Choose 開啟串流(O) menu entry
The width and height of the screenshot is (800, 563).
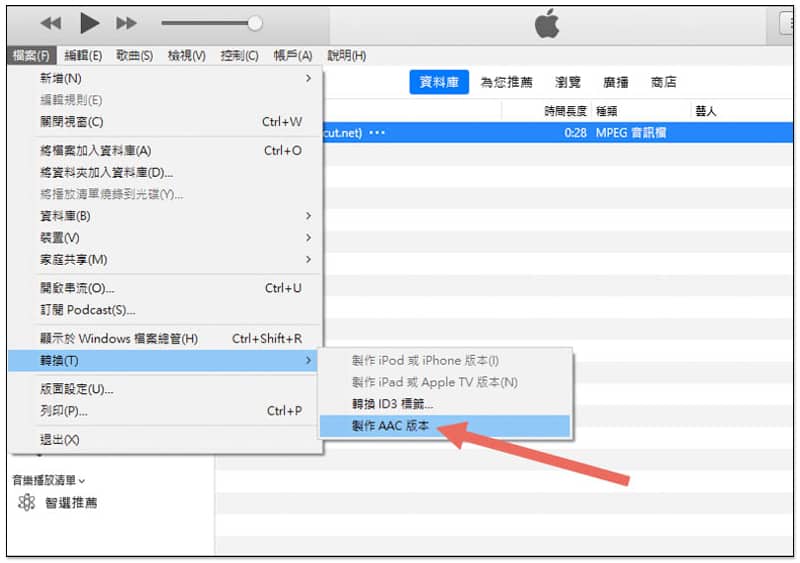(166, 288)
